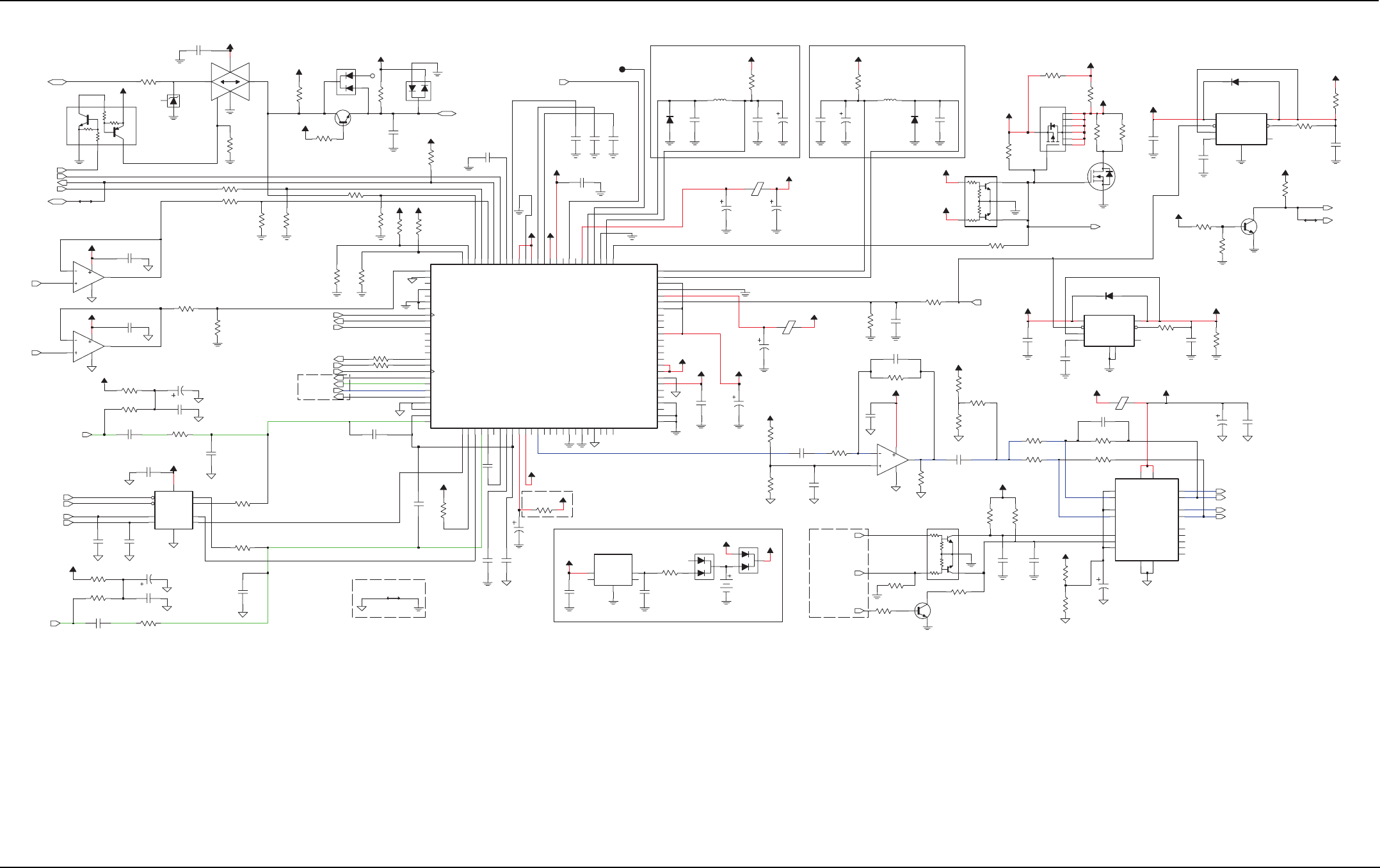Click the circled NPN transistor on top signal line
The height and width of the screenshot is (868, 1380).
[x=343, y=117]
